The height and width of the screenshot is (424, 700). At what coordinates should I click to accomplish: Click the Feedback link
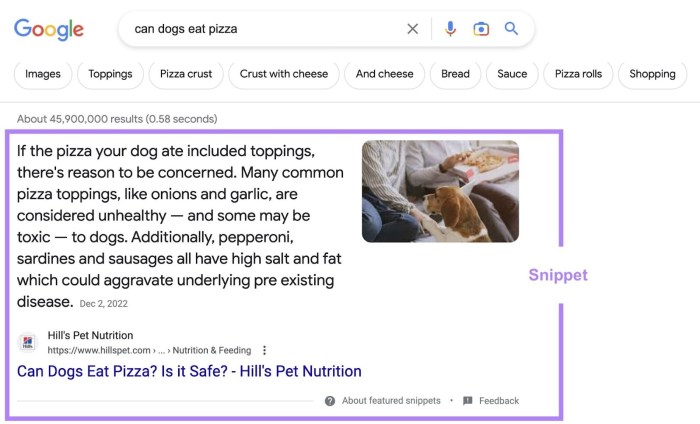pos(499,401)
